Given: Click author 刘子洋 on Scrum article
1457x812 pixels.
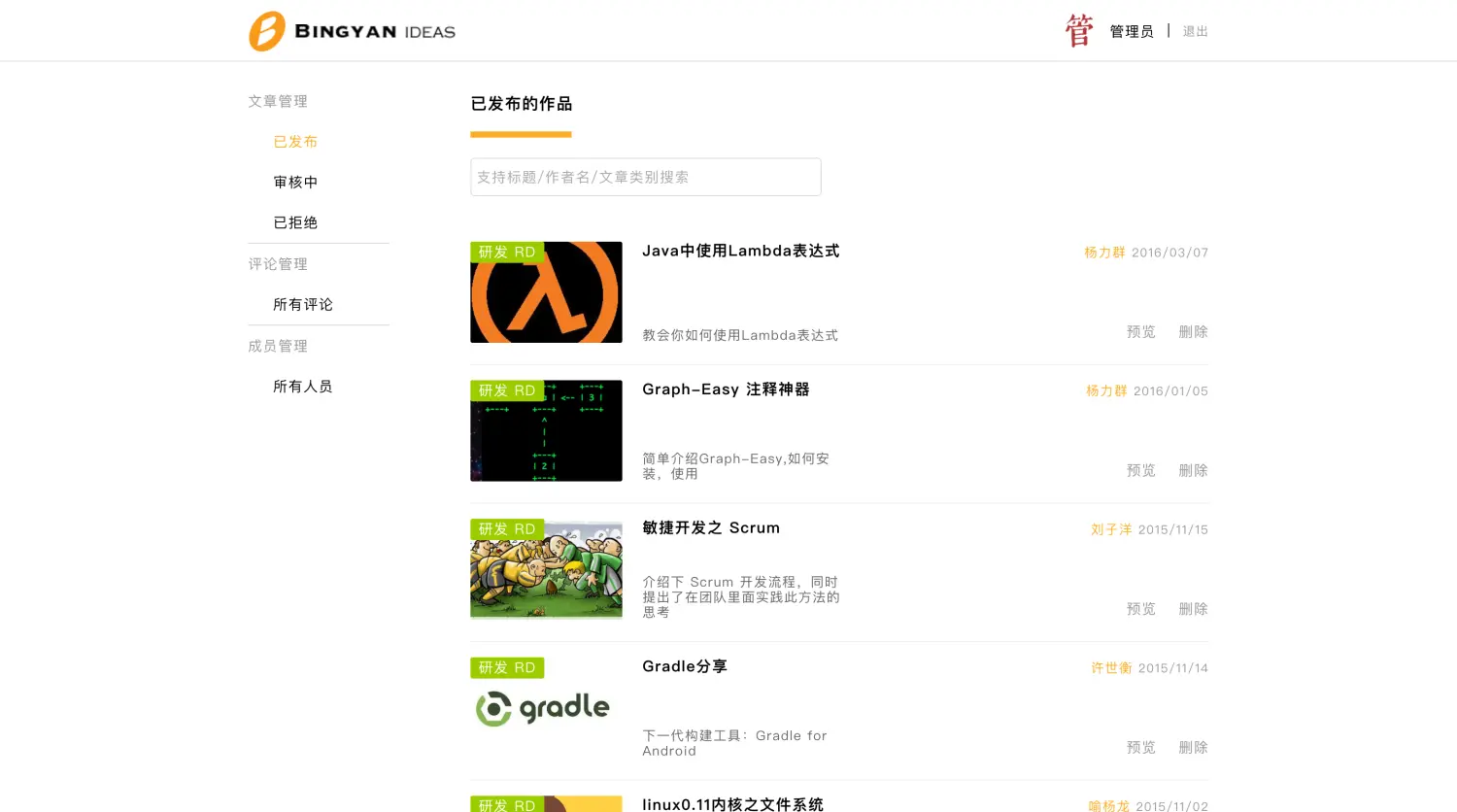Looking at the screenshot, I should [x=1111, y=530].
